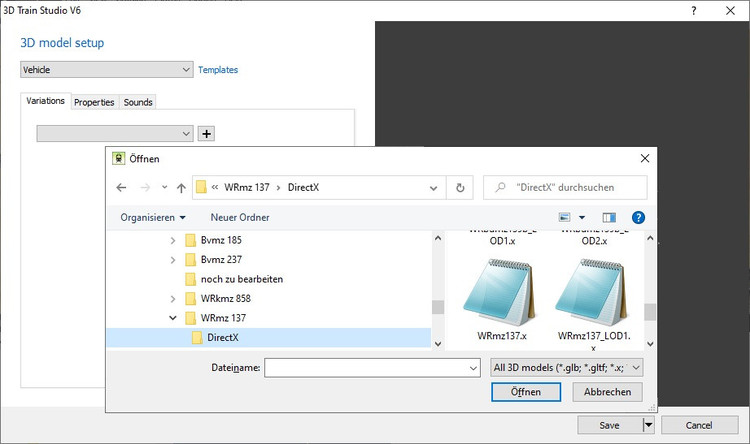Click the plus button to add a variation
This screenshot has width=750, height=444.
point(206,133)
